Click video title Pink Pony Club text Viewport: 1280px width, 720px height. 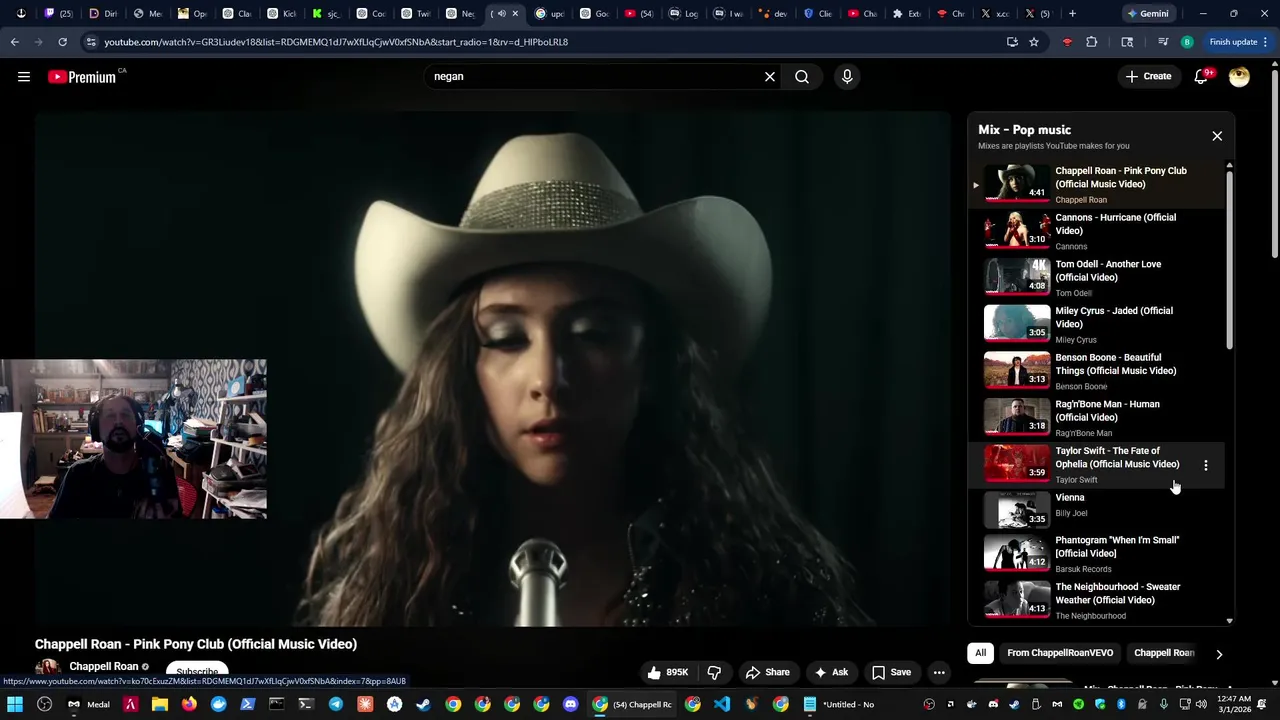point(196,644)
